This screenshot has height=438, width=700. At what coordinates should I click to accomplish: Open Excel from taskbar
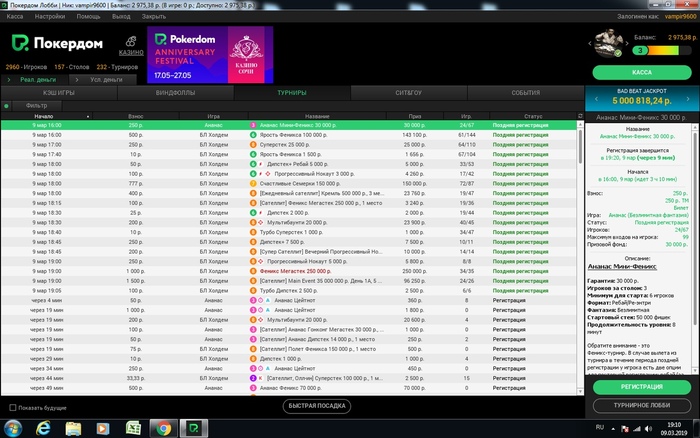pyautogui.click(x=133, y=429)
